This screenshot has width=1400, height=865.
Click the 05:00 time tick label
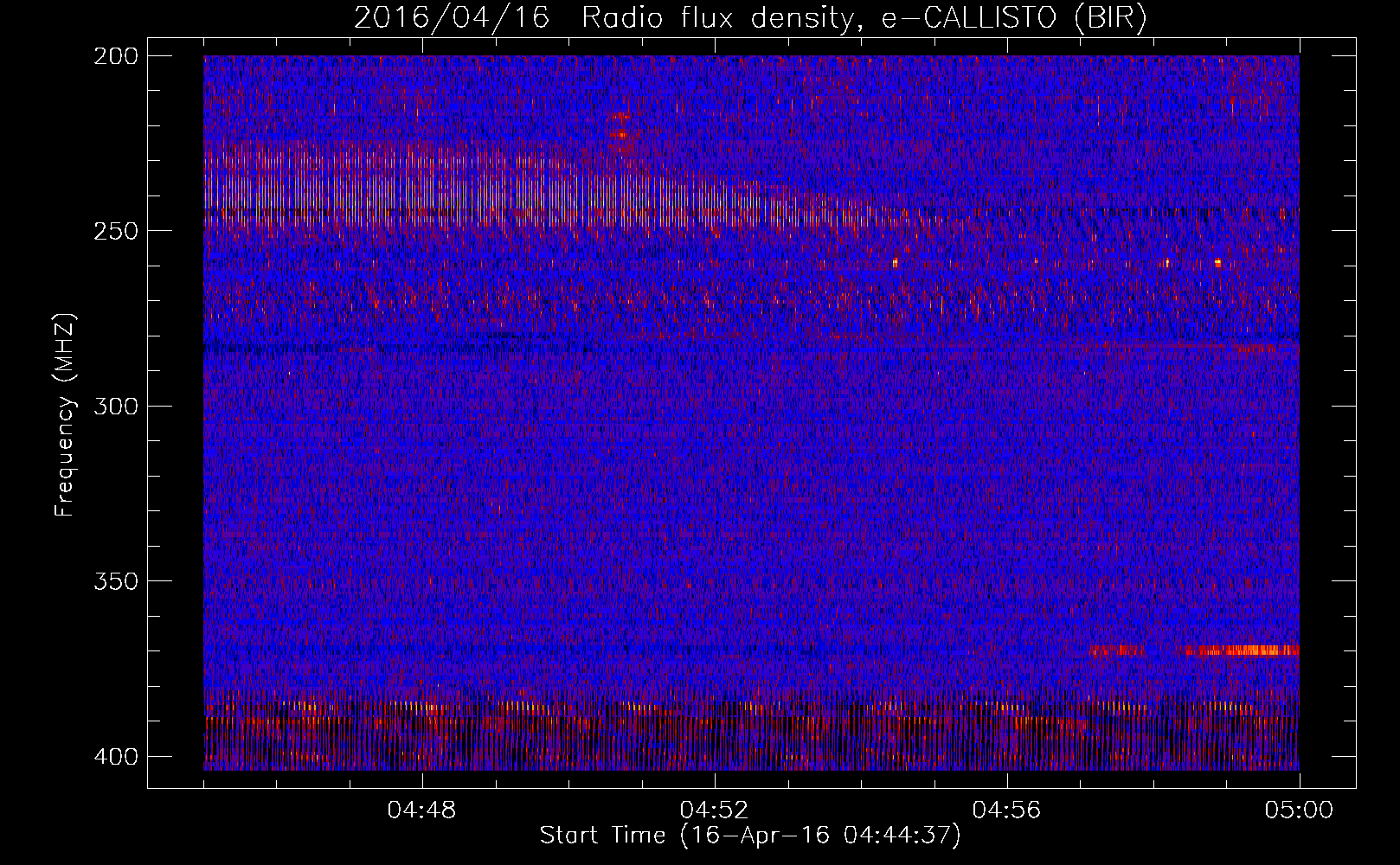(x=1299, y=811)
